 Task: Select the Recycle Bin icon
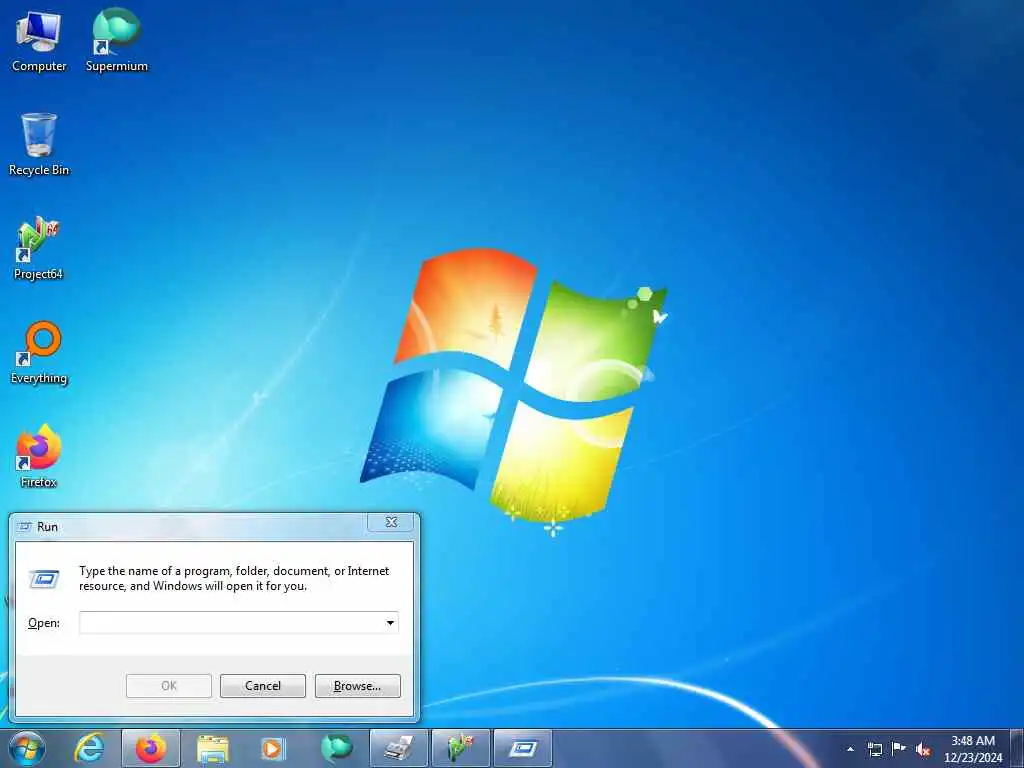(39, 145)
